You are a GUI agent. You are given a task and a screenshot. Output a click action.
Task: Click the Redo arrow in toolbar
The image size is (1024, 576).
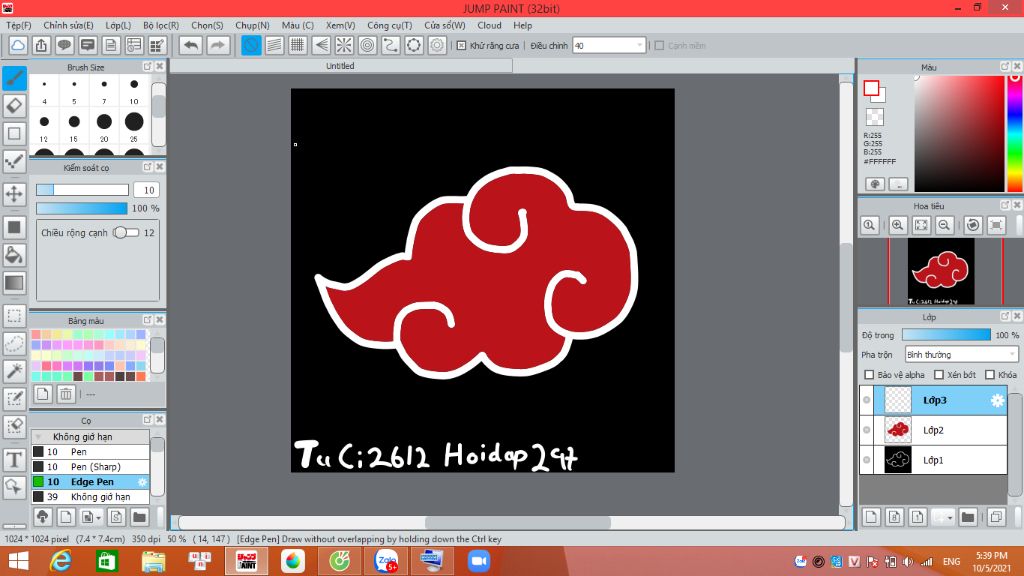[217, 45]
